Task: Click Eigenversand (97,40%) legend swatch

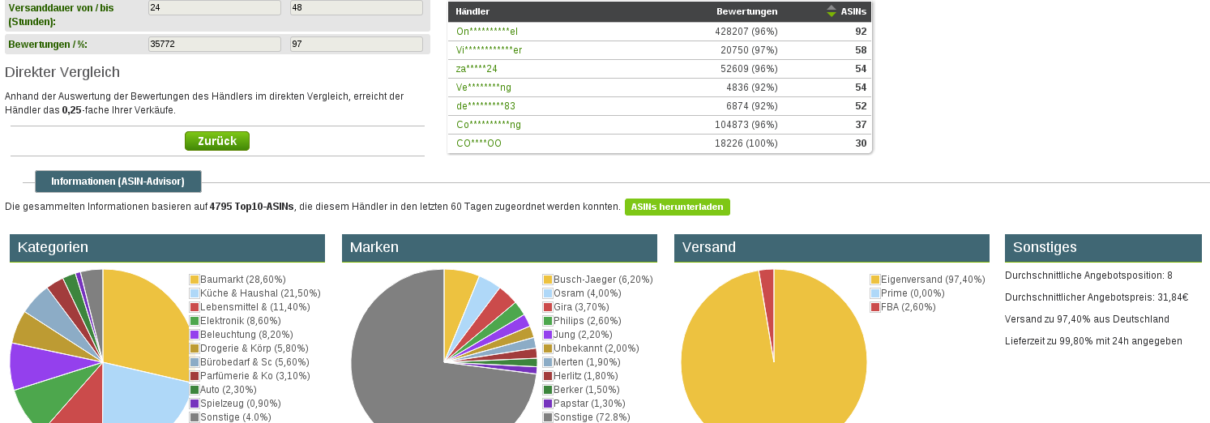Action: pyautogui.click(x=875, y=279)
